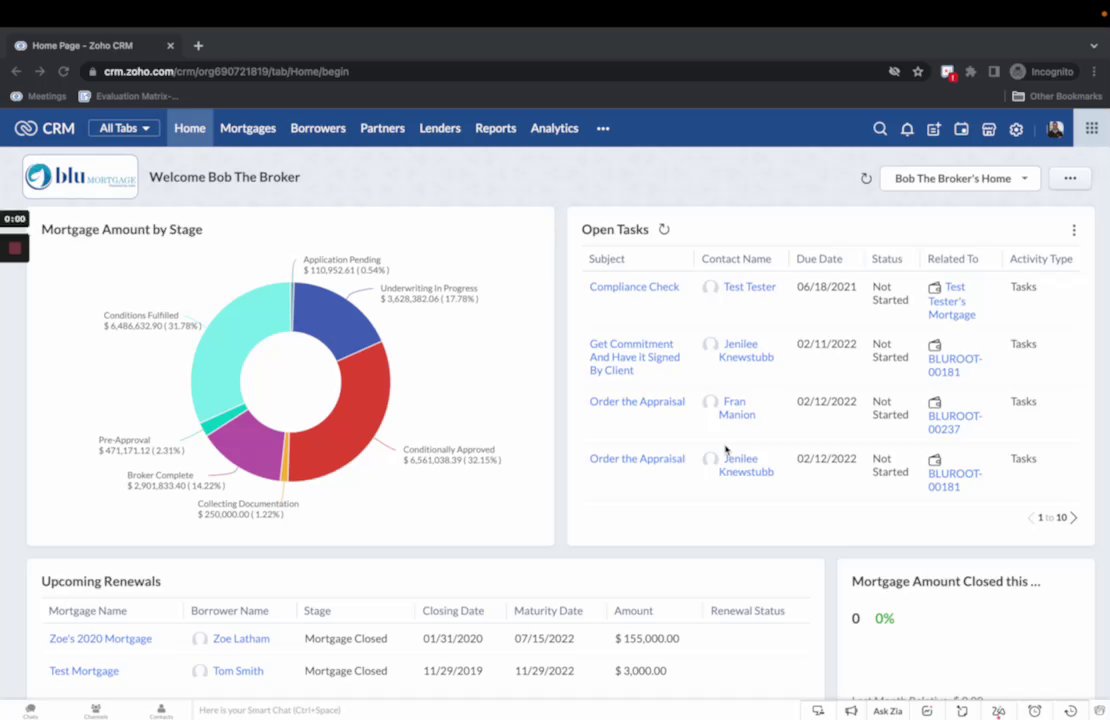Click the red-badged extension icon
The image size is (1110, 720).
(947, 72)
